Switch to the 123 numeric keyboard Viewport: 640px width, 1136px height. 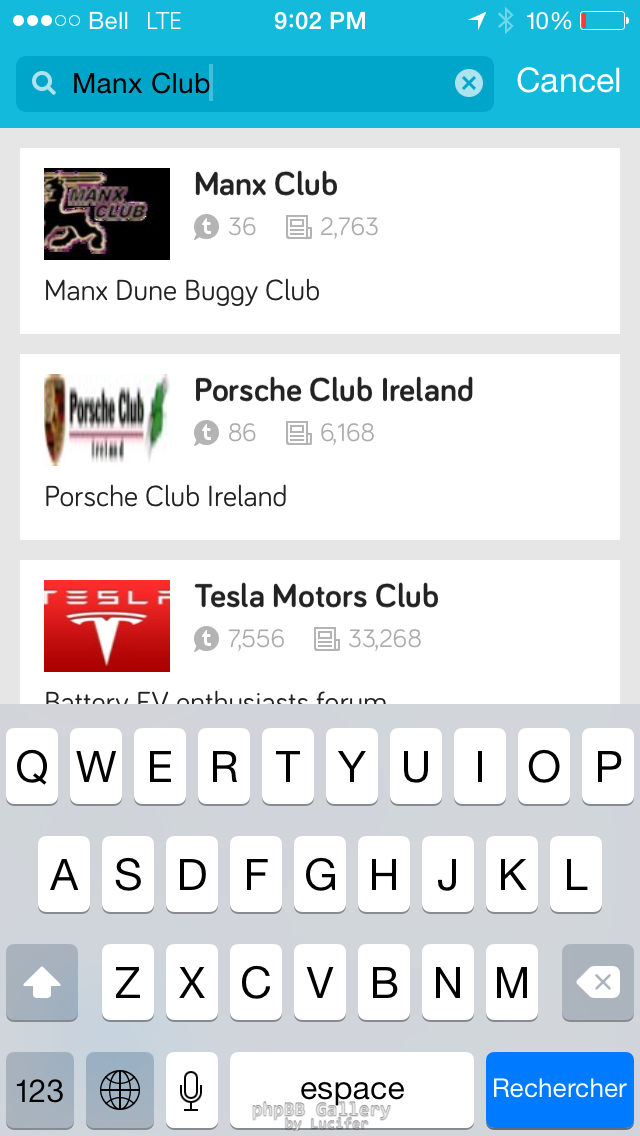(40, 1089)
